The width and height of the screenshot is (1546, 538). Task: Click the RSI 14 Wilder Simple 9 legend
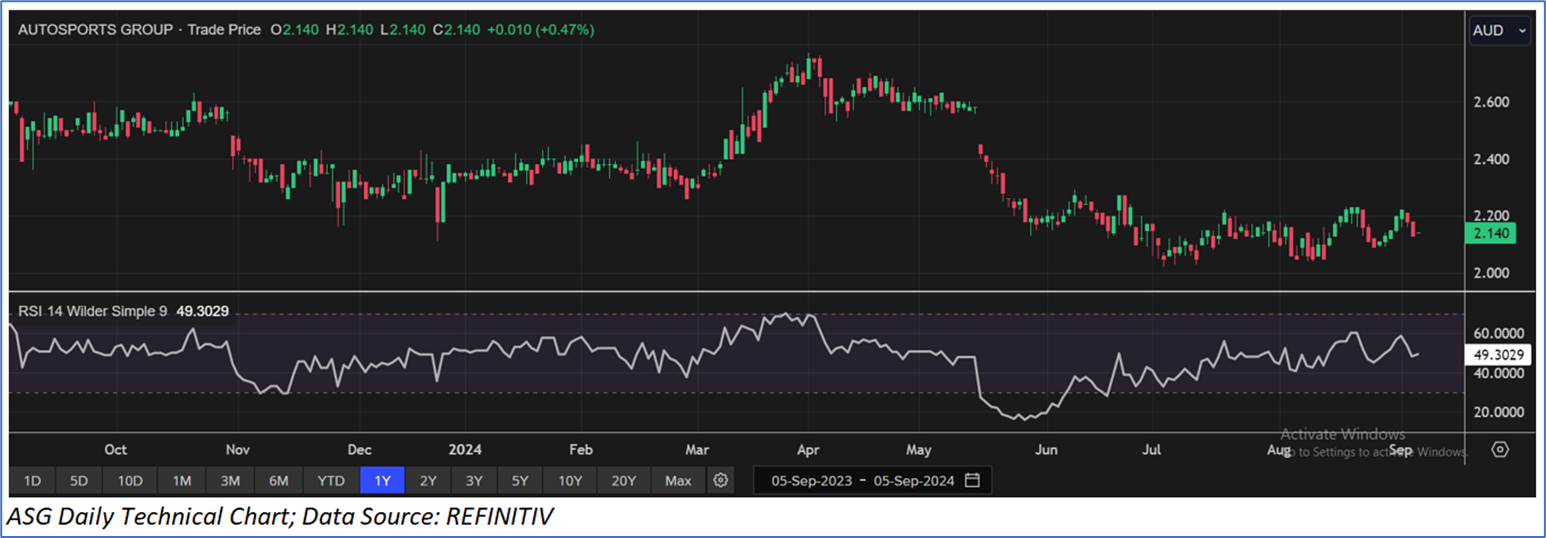click(95, 311)
